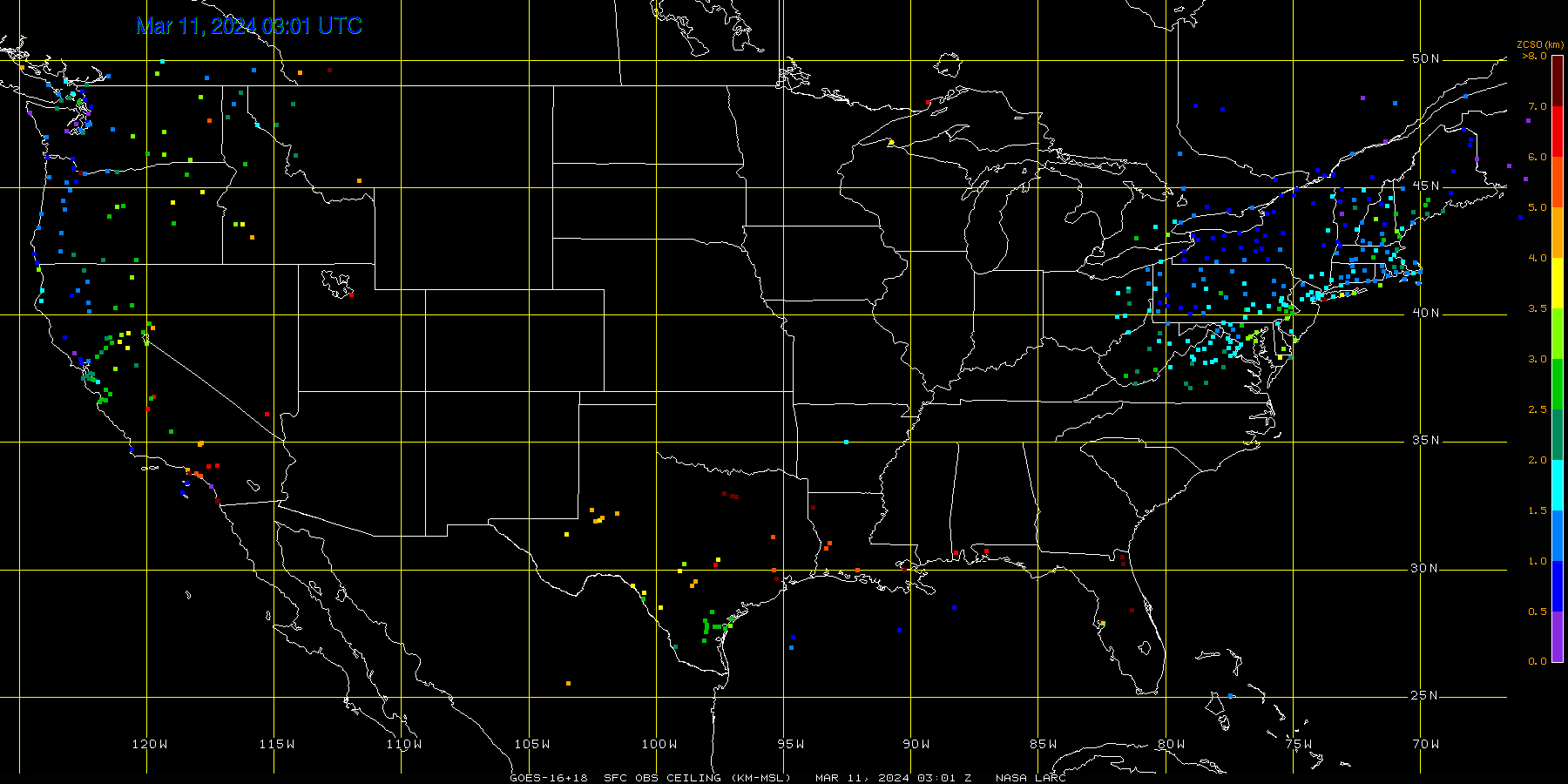
Task: Click the '35N' latitude label
Action: click(x=1426, y=440)
